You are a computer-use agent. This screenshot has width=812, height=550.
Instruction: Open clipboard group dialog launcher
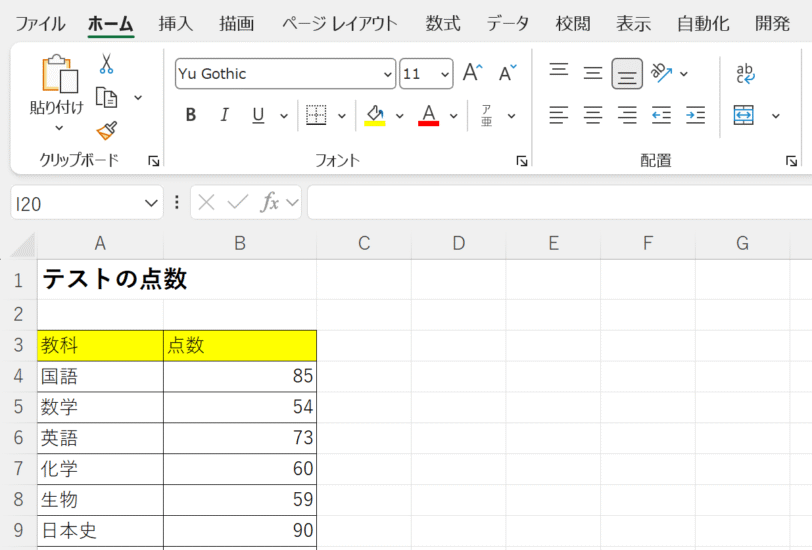(x=154, y=161)
